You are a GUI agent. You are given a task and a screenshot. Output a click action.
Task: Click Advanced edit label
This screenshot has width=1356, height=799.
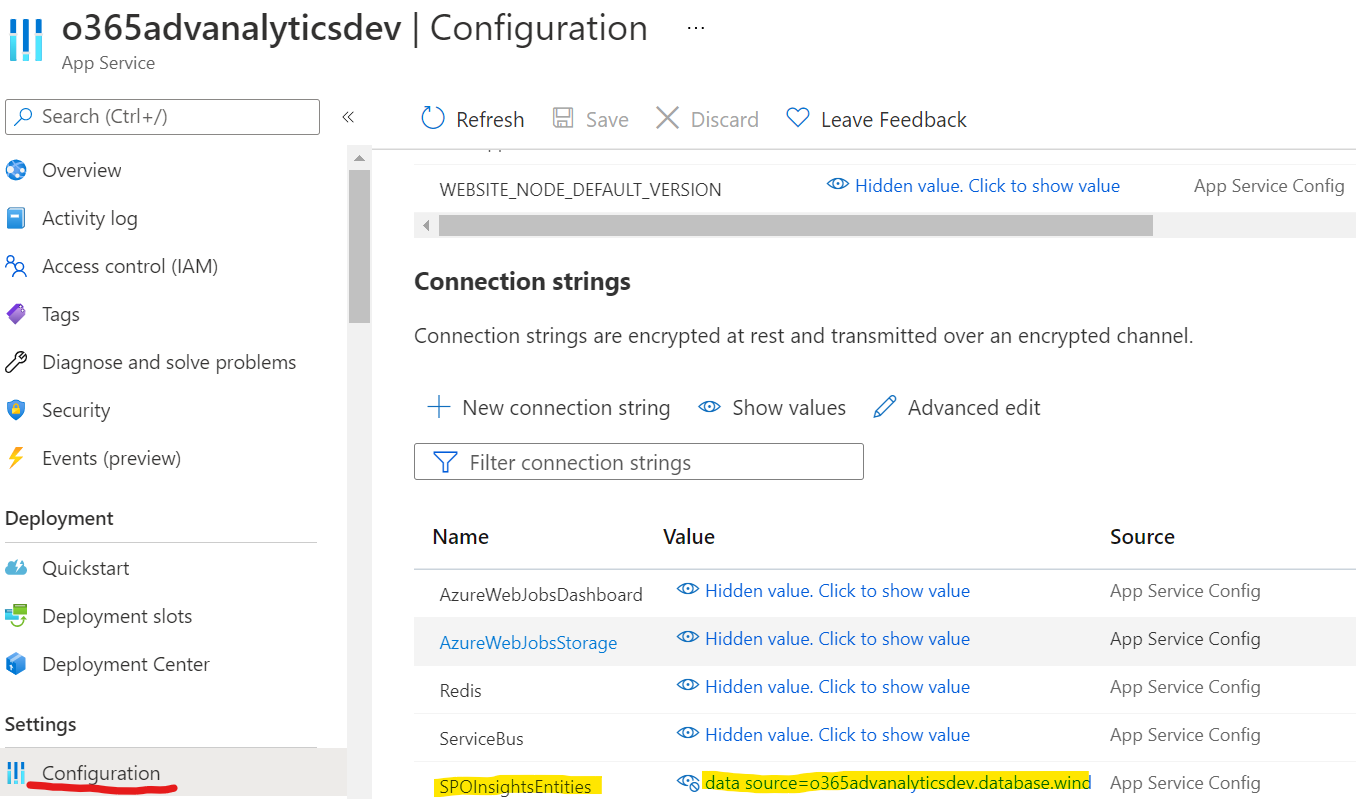[x=974, y=408]
